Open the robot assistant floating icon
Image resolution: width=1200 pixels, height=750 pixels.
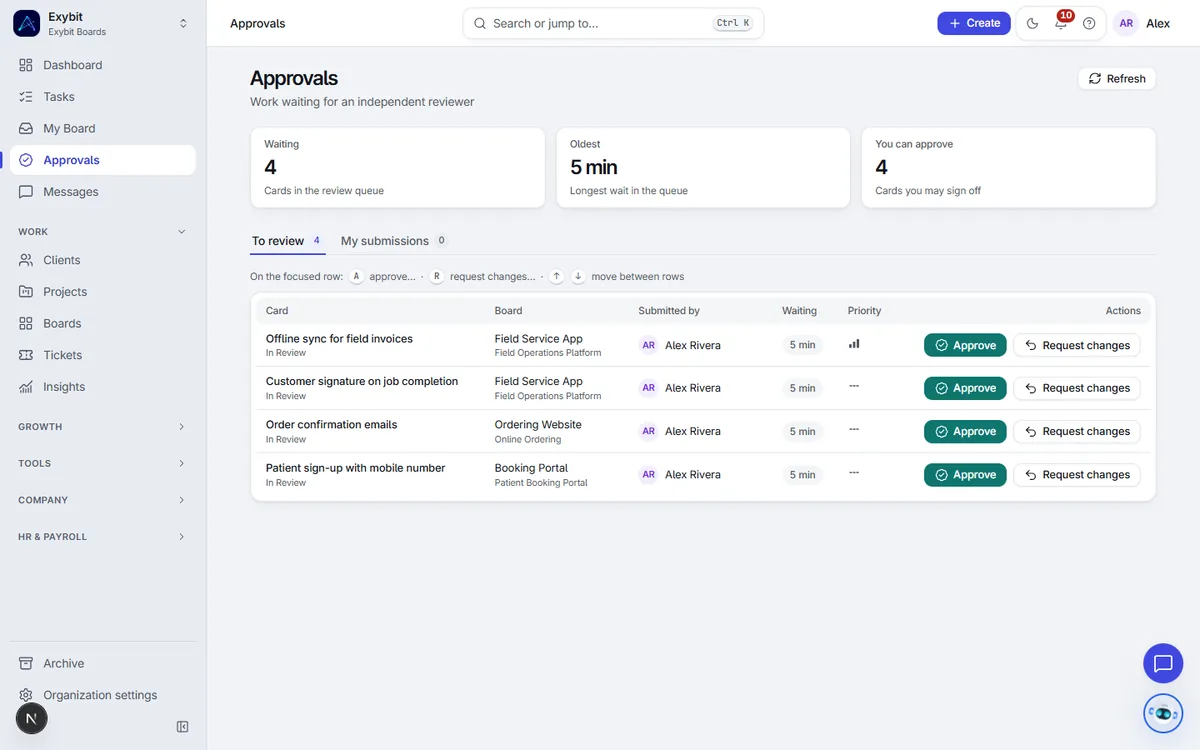pyautogui.click(x=1163, y=713)
